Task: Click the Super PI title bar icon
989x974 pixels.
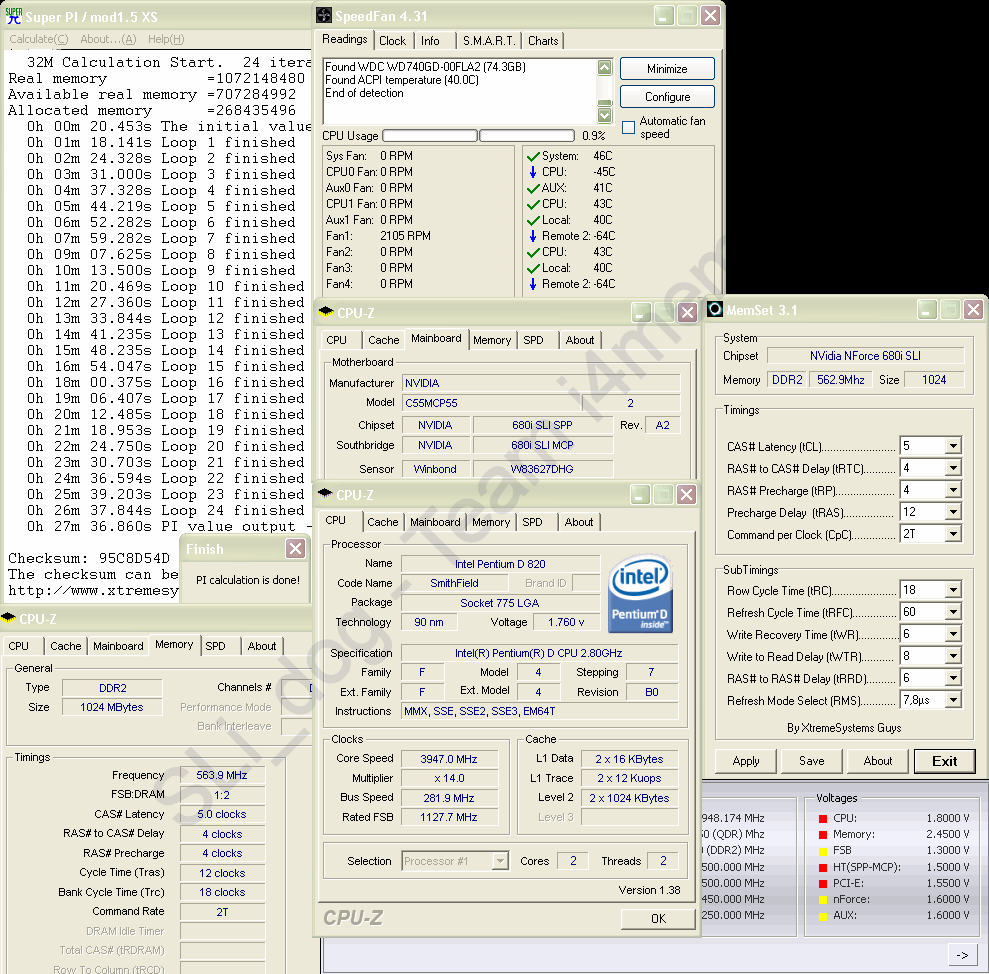Action: (13, 16)
